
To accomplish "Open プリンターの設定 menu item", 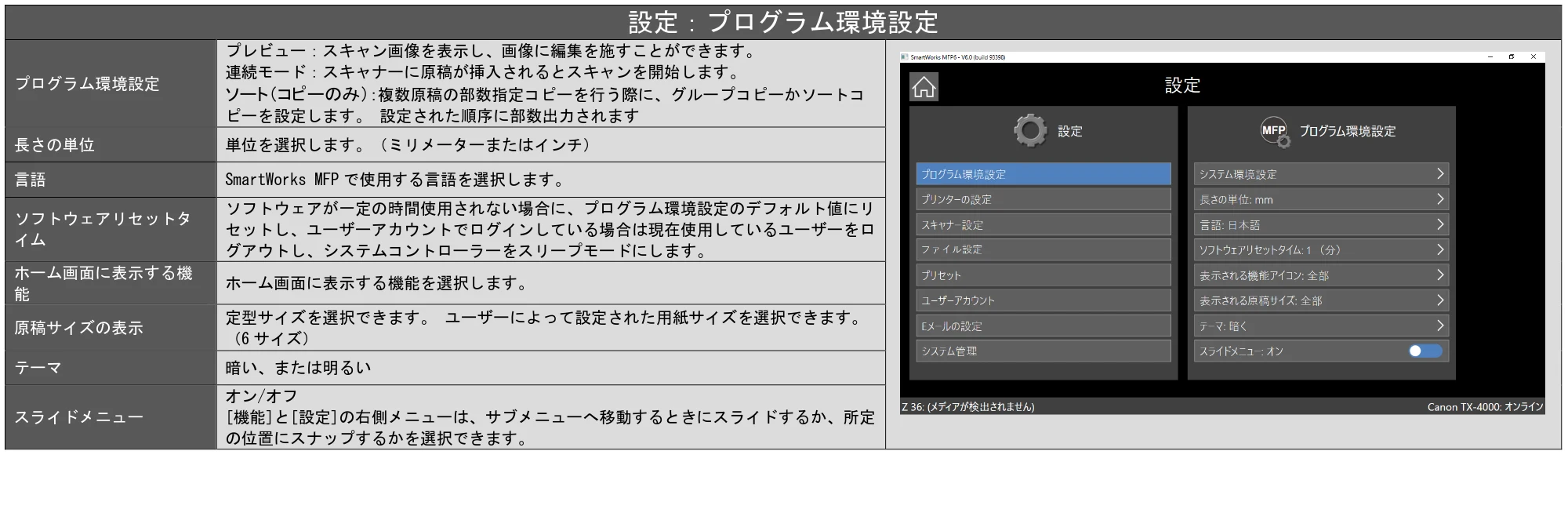I will (x=1043, y=199).
